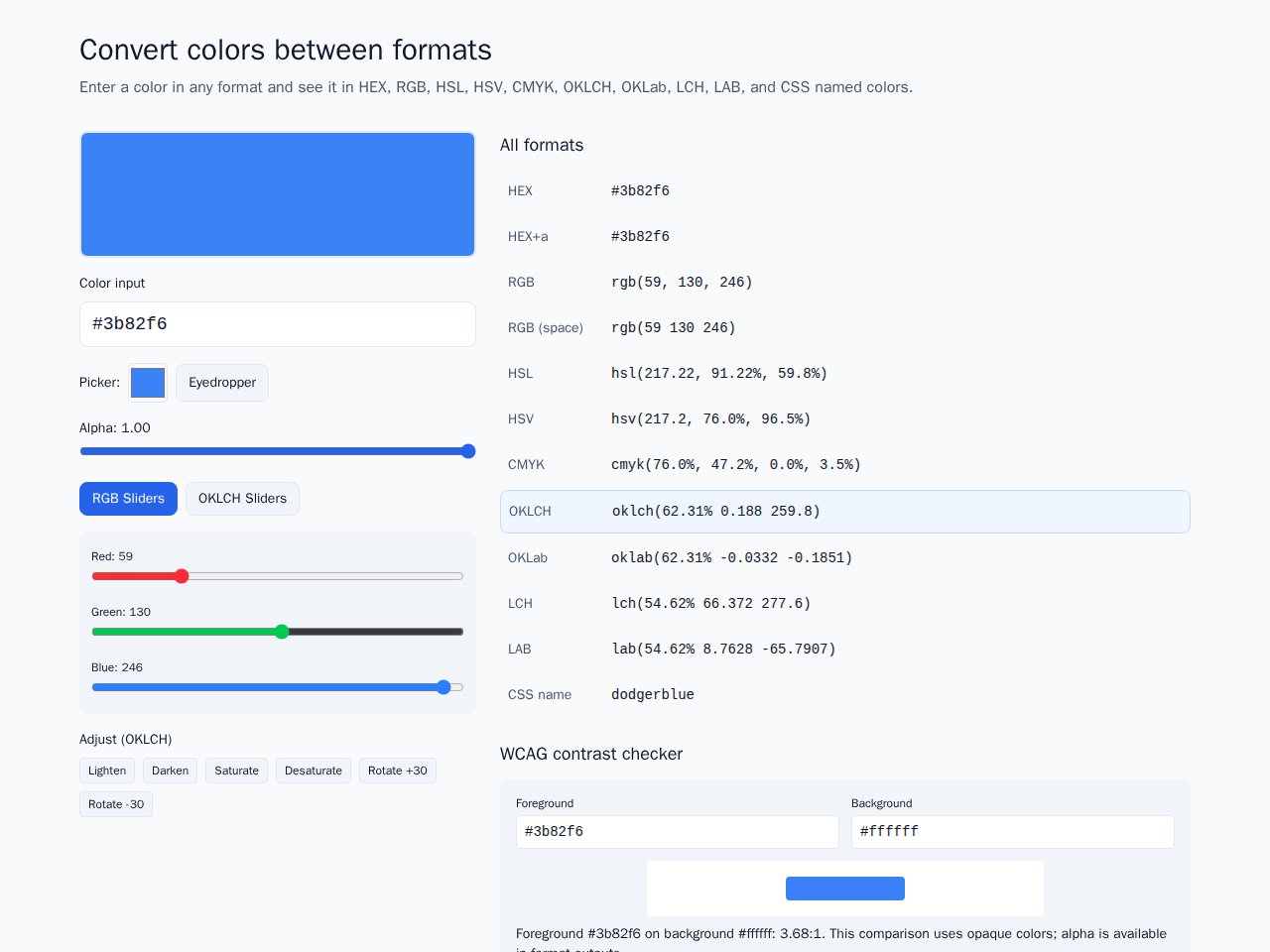The height and width of the screenshot is (952, 1270).
Task: Click the Rotate +30 button
Action: 398,771
